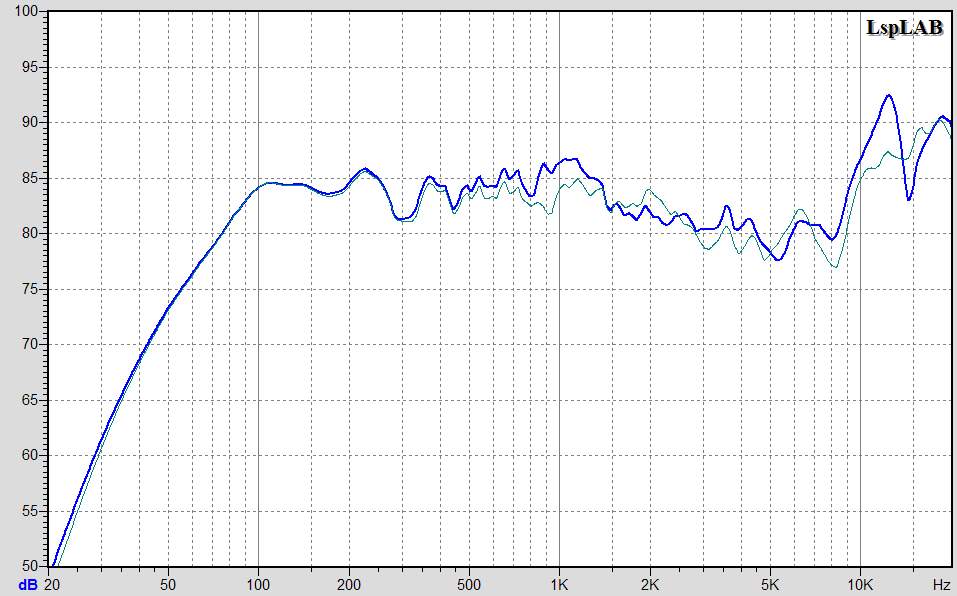The height and width of the screenshot is (596, 957).
Task: Click the 20 frequency axis label
Action: 51,585
